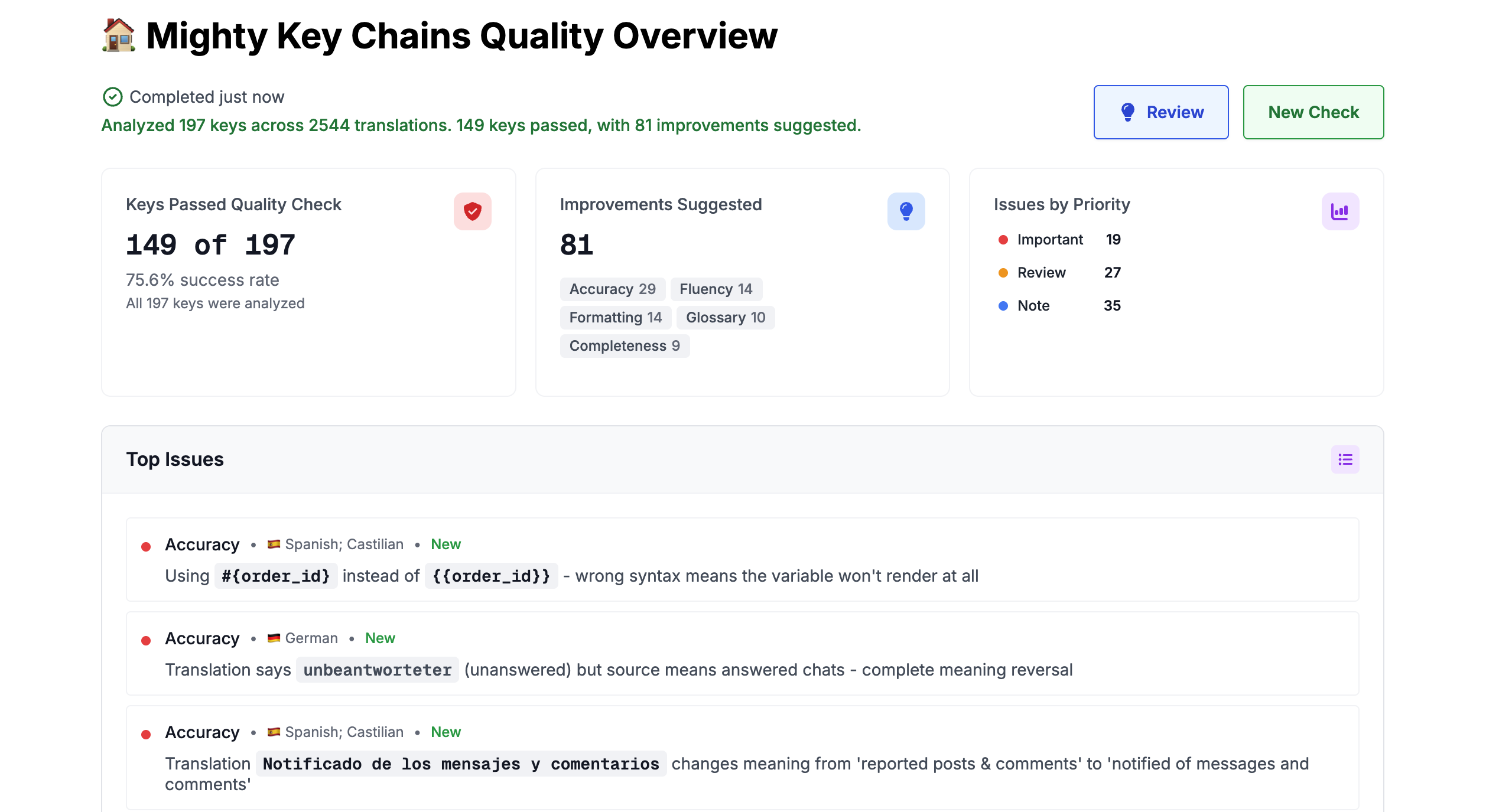Click the Formatting 14 chip
This screenshot has width=1512, height=812.
[x=615, y=317]
